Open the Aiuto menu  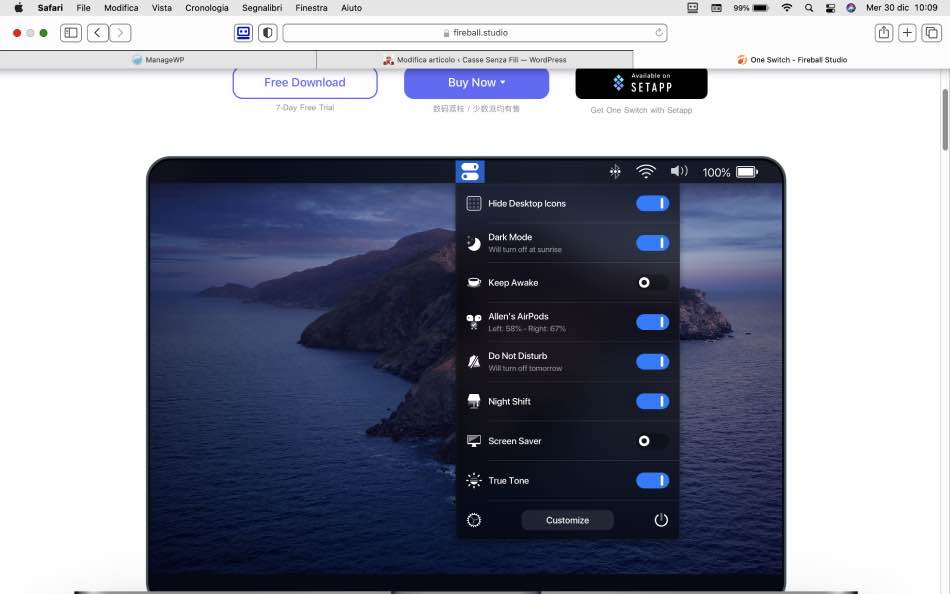click(351, 8)
